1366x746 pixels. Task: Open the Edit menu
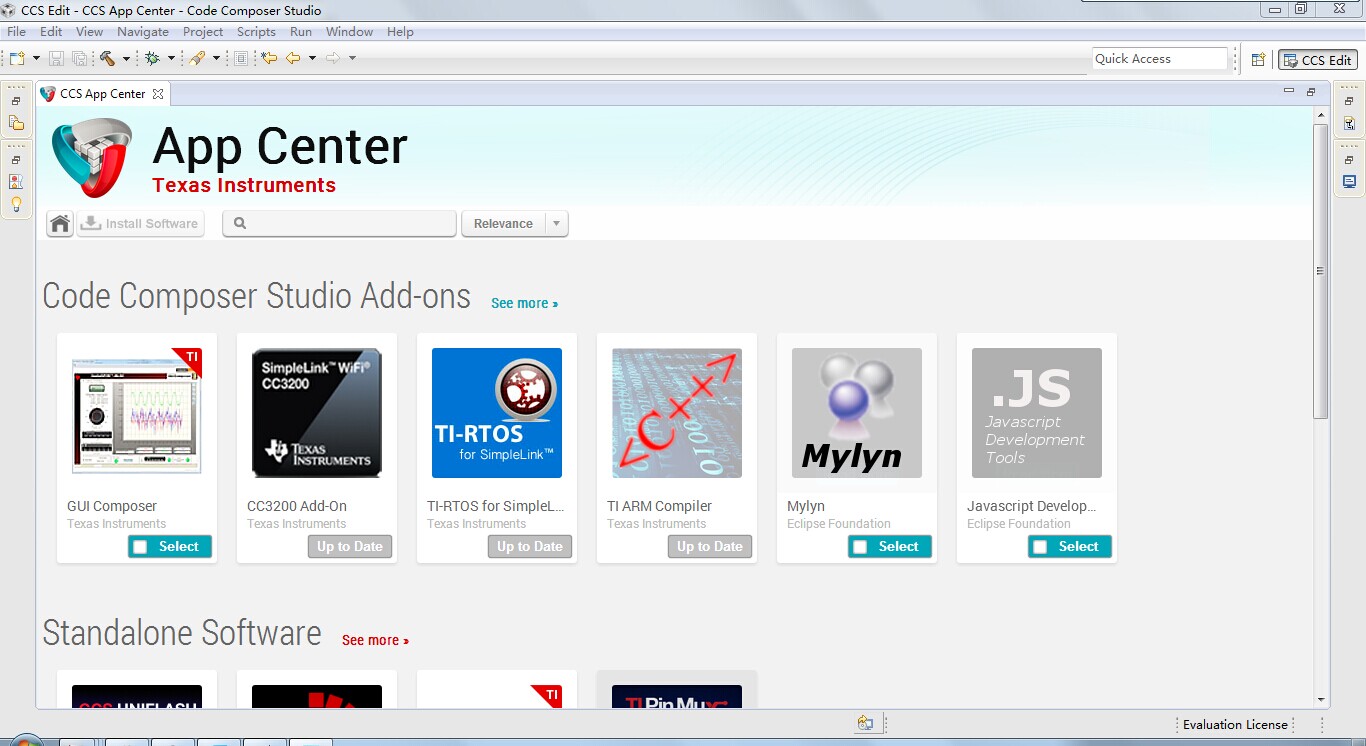[51, 32]
